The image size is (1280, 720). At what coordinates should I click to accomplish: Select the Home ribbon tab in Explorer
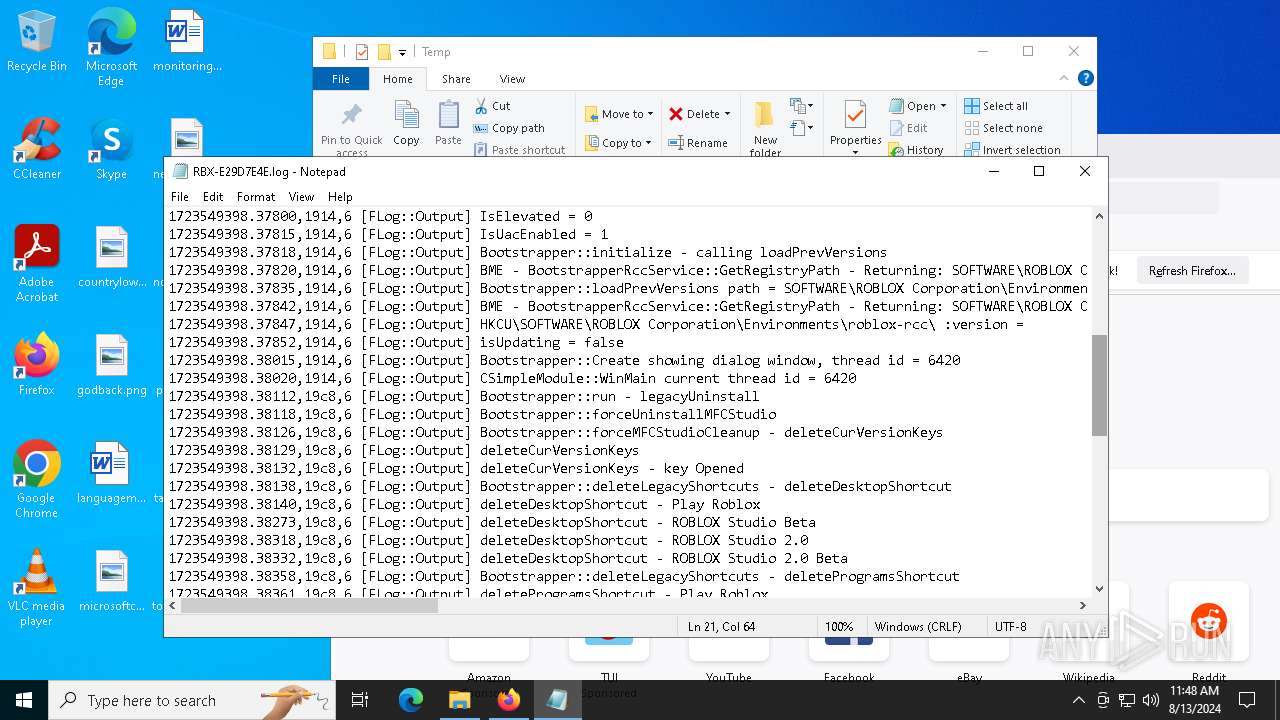point(397,79)
